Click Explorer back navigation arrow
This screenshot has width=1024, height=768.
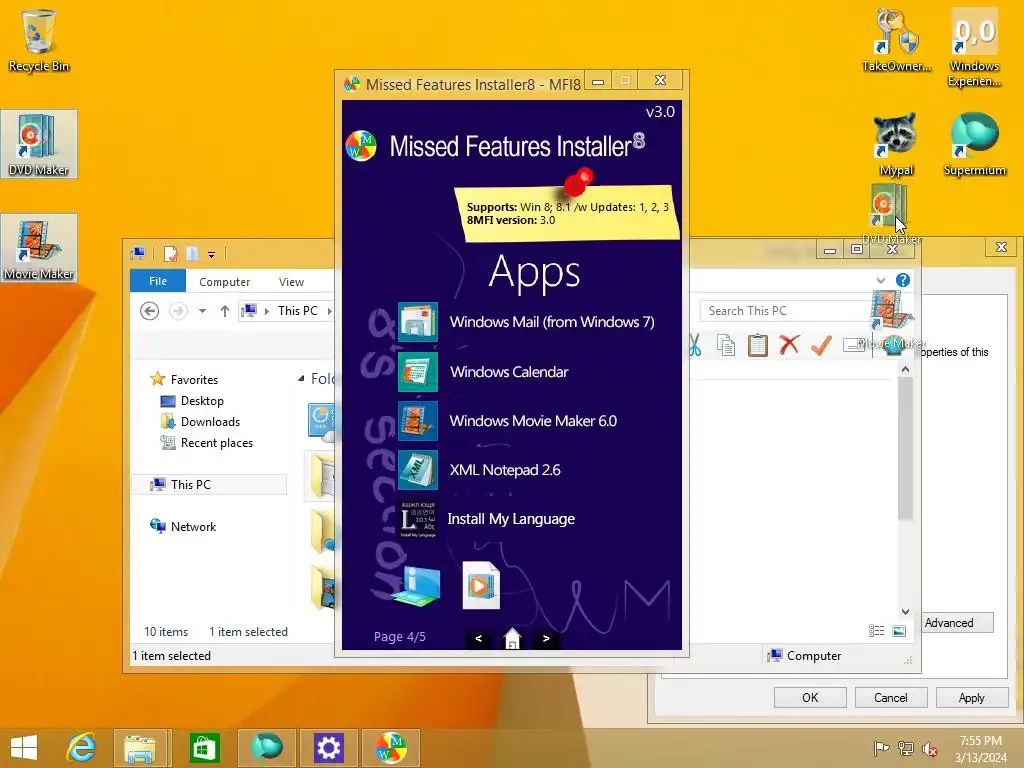coord(150,312)
